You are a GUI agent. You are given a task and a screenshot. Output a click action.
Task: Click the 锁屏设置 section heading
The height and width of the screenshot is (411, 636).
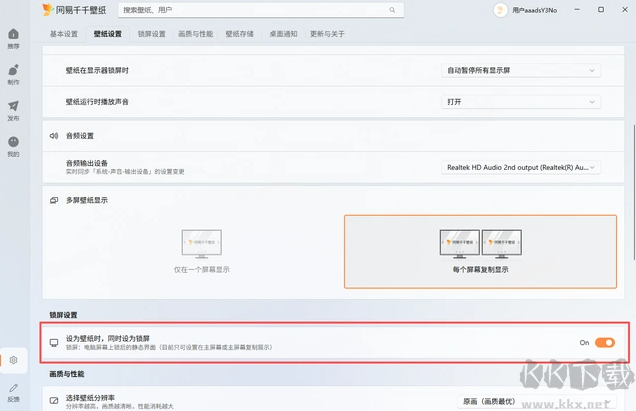click(x=63, y=315)
